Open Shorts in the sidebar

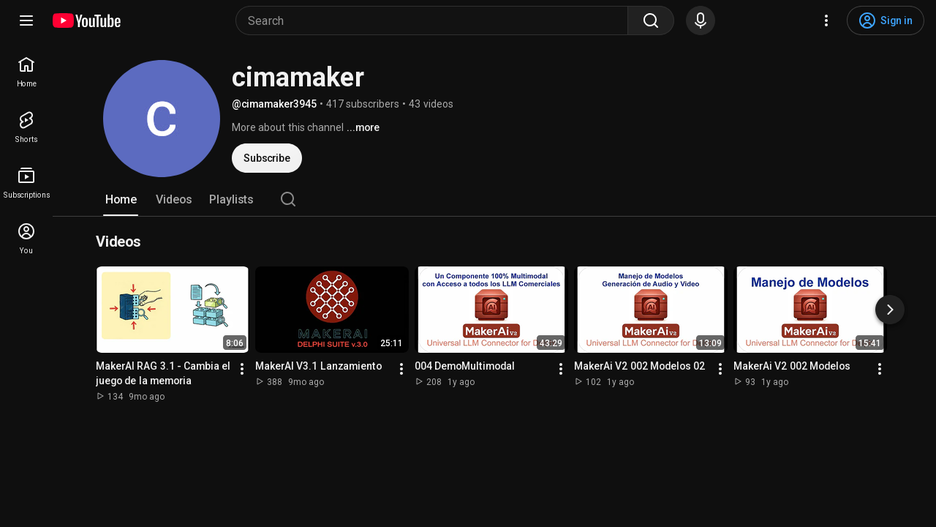tap(26, 127)
